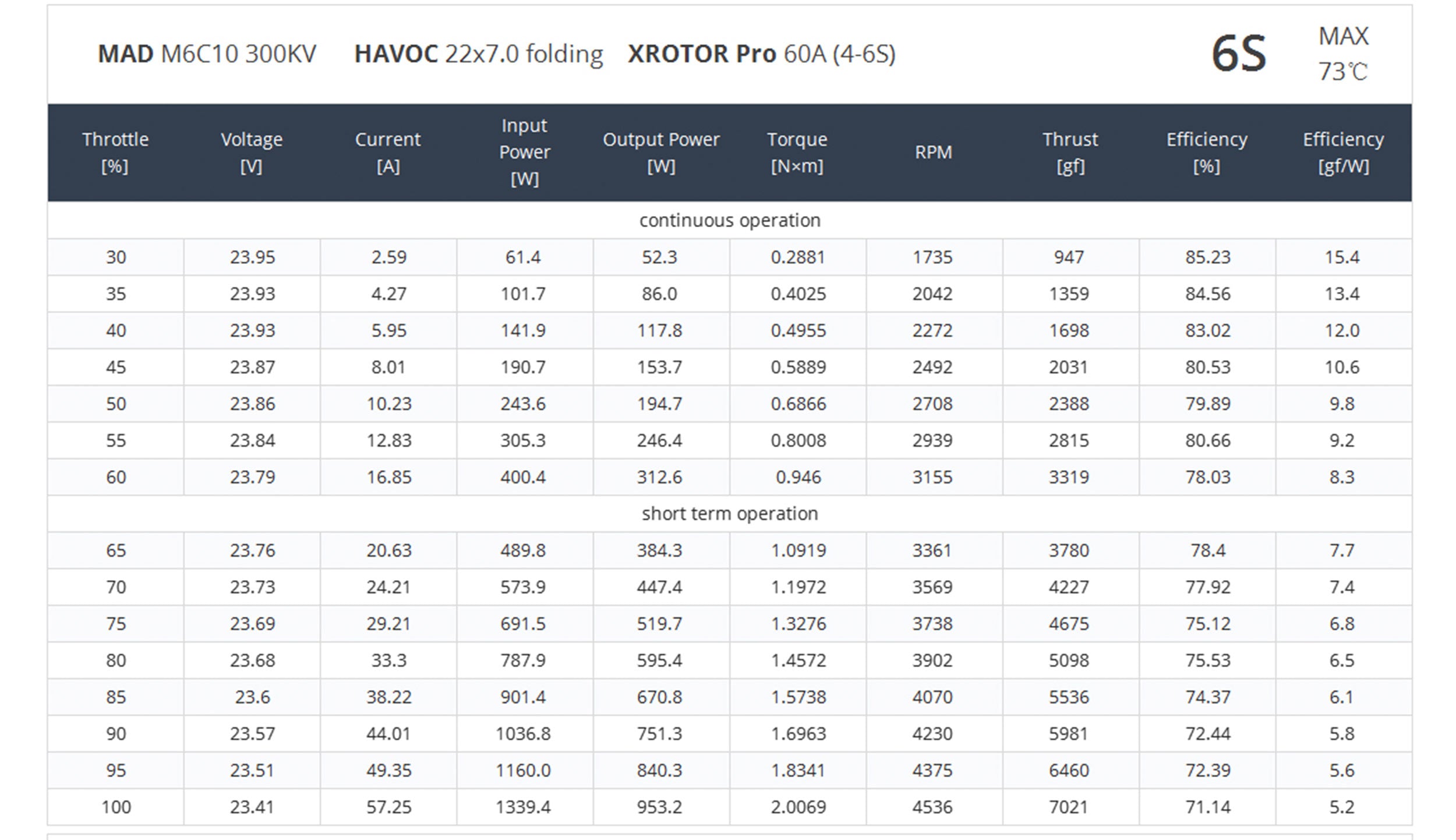Click the Current [A] column header
Image resolution: width=1456 pixels, height=840 pixels.
[x=388, y=153]
